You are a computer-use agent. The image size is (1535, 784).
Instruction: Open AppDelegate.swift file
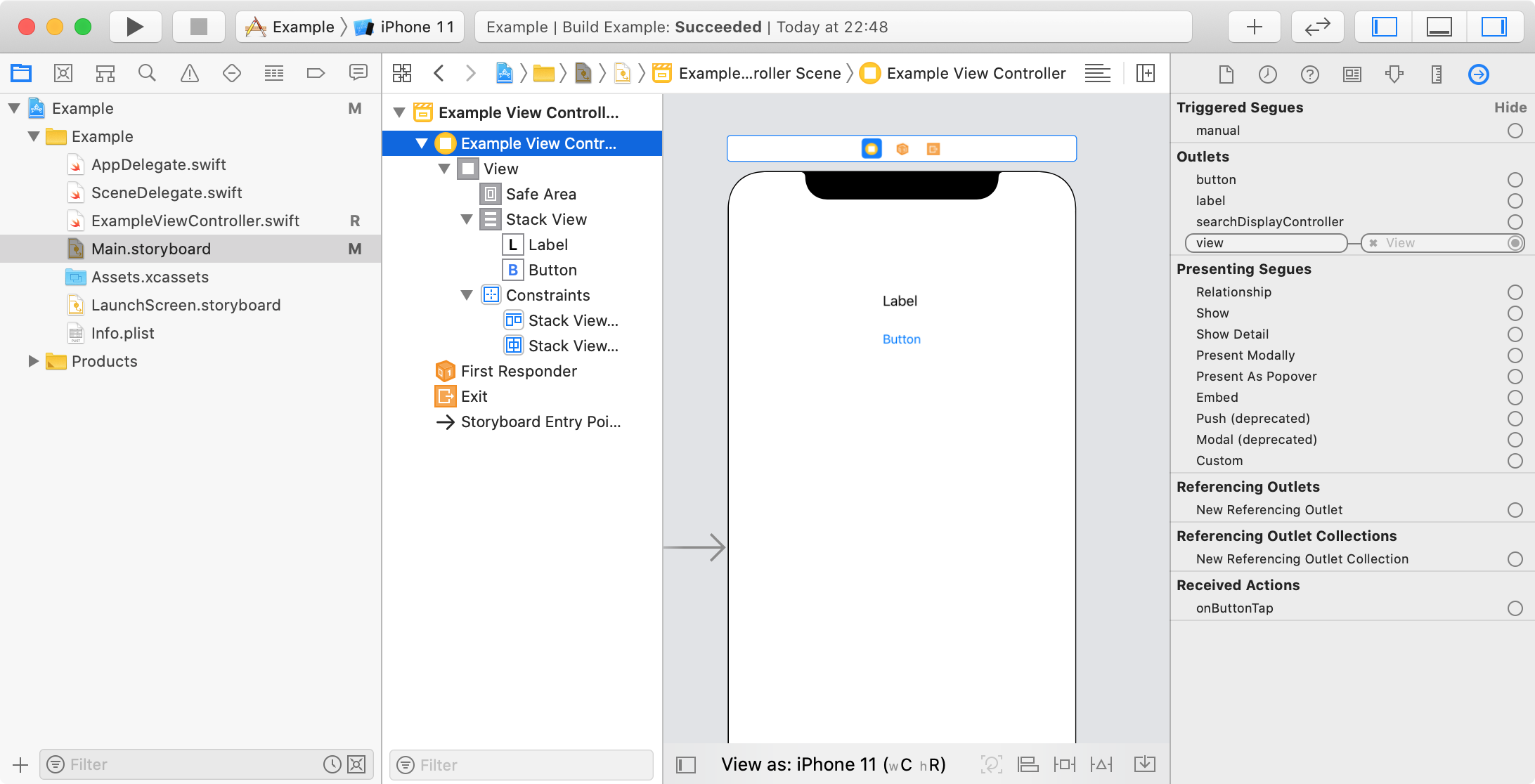pyautogui.click(x=159, y=164)
